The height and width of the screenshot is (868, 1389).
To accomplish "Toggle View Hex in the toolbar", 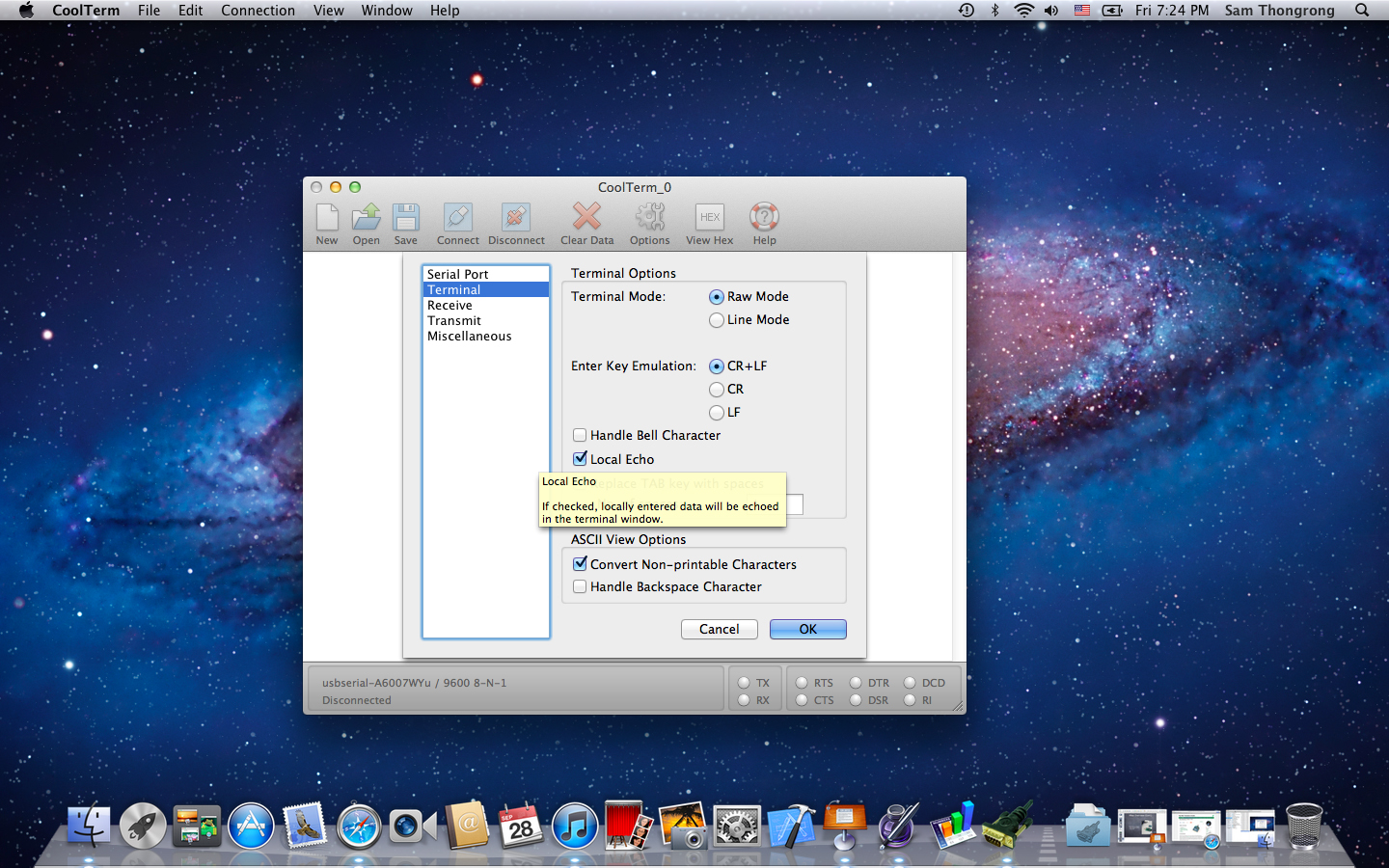I will tap(710, 217).
